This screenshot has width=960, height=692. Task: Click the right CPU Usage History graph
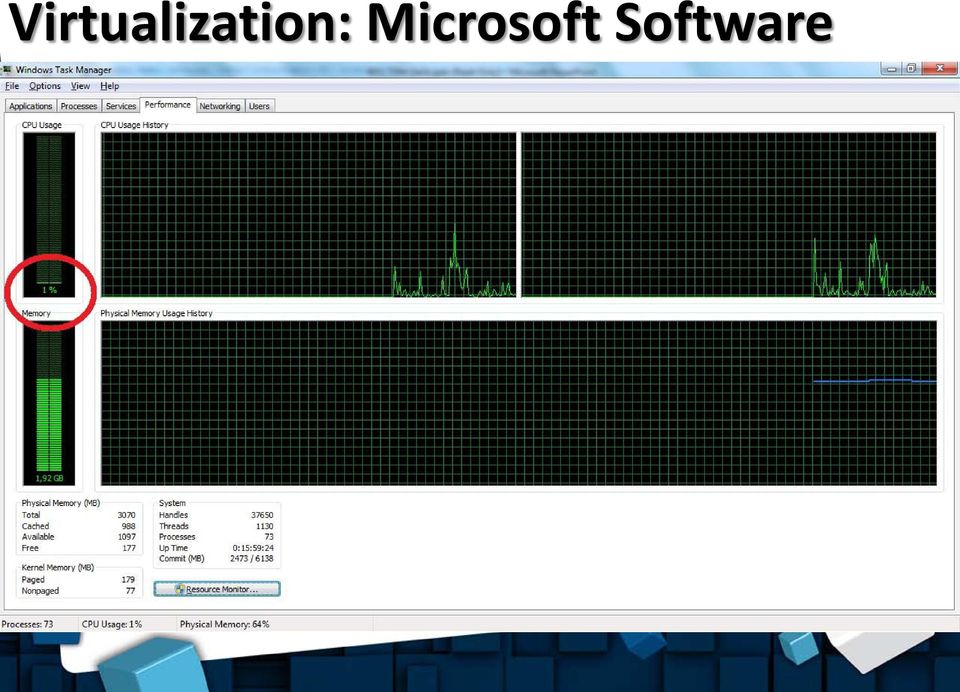(x=729, y=215)
